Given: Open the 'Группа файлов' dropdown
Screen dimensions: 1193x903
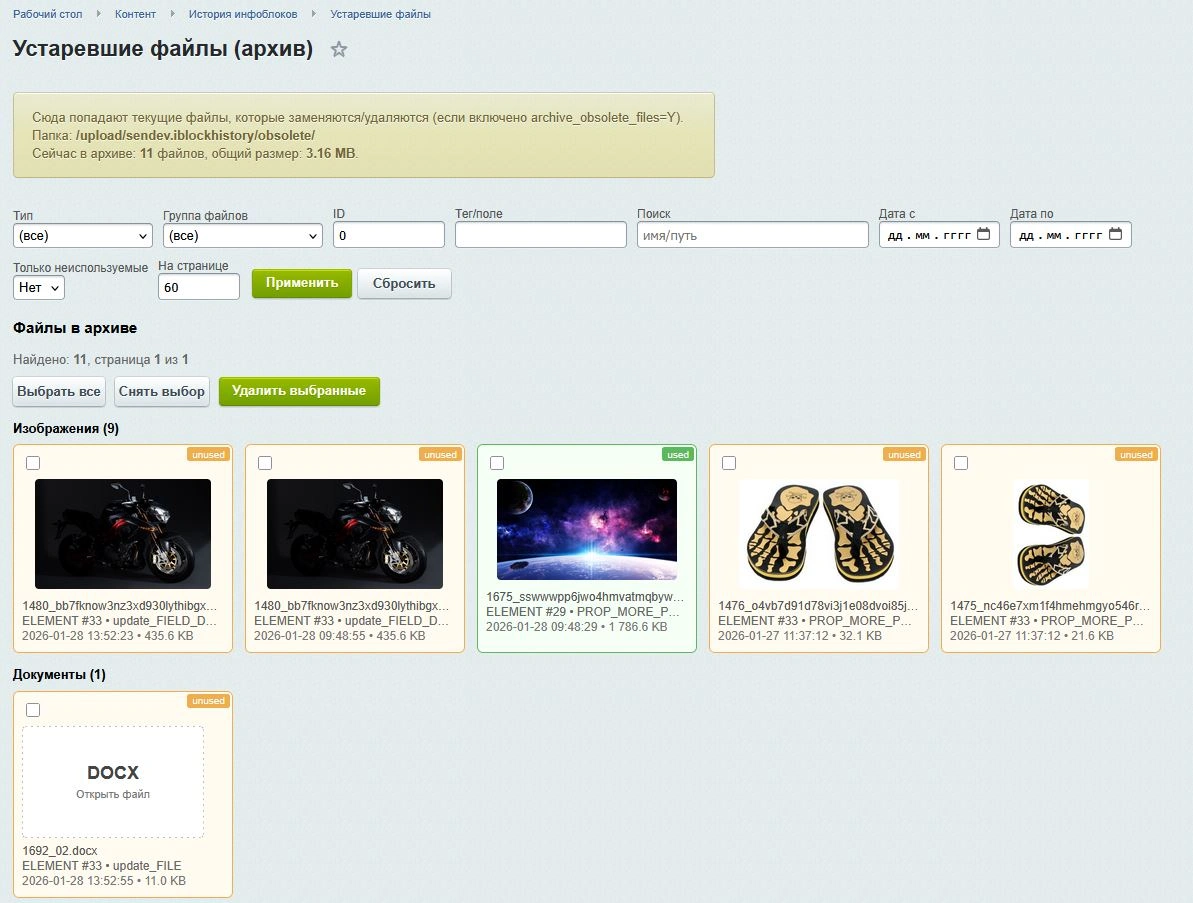Looking at the screenshot, I should (242, 236).
